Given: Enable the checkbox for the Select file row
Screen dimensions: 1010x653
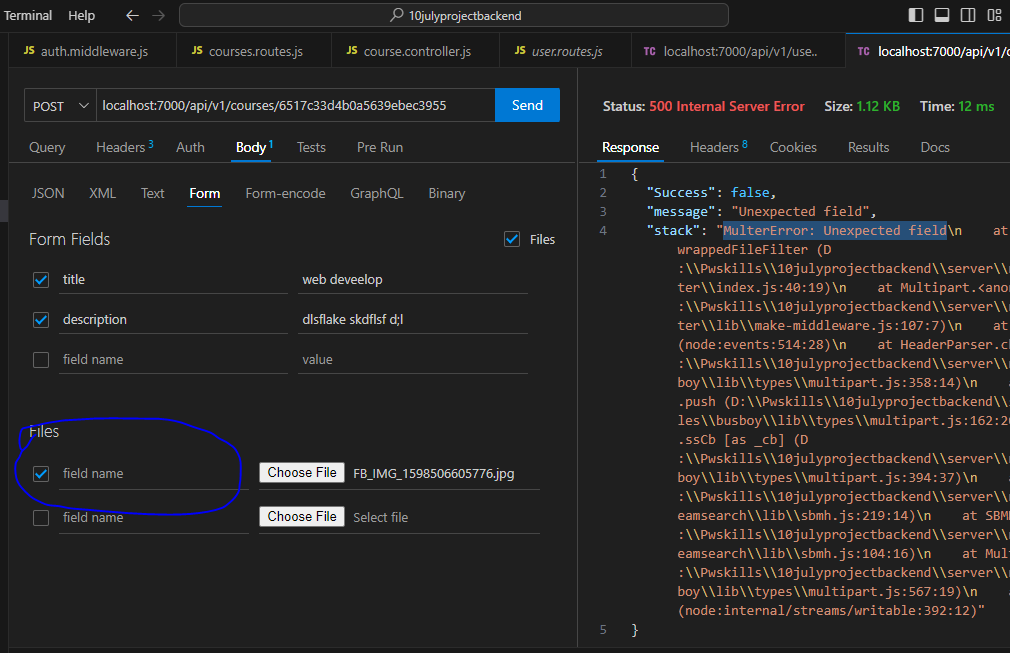Looking at the screenshot, I should tap(41, 518).
